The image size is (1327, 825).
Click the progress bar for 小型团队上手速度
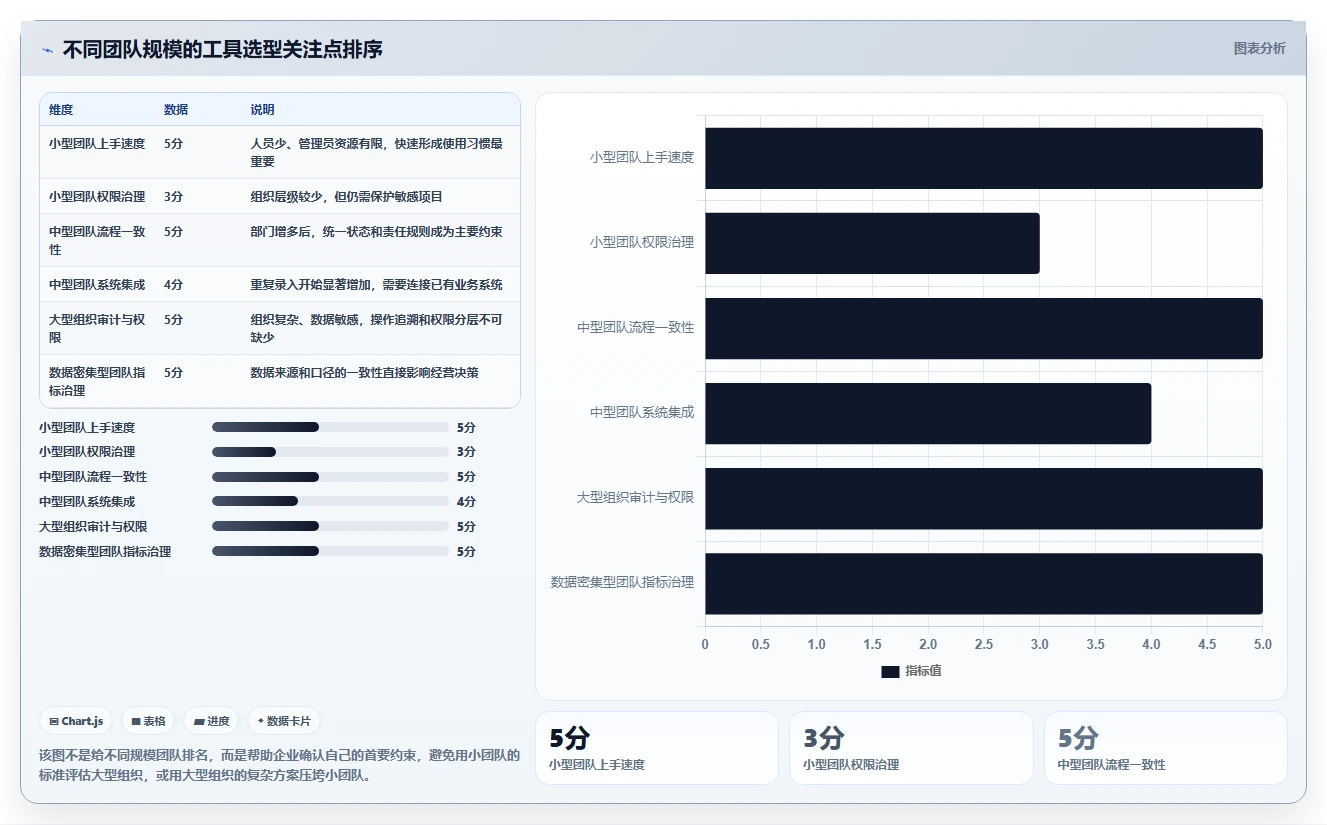(330, 427)
